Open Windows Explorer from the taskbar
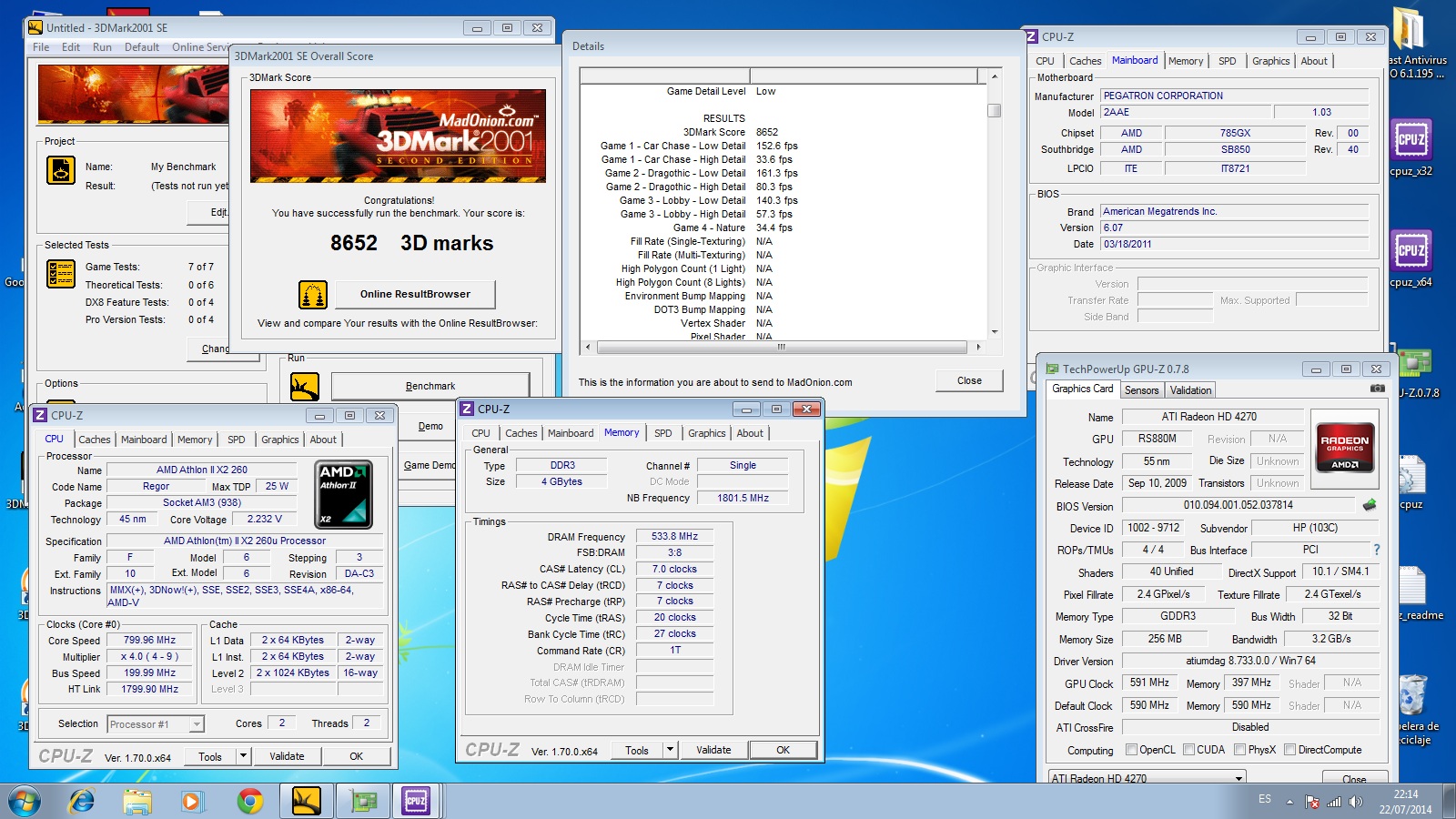Viewport: 1456px width, 819px height. click(x=137, y=802)
